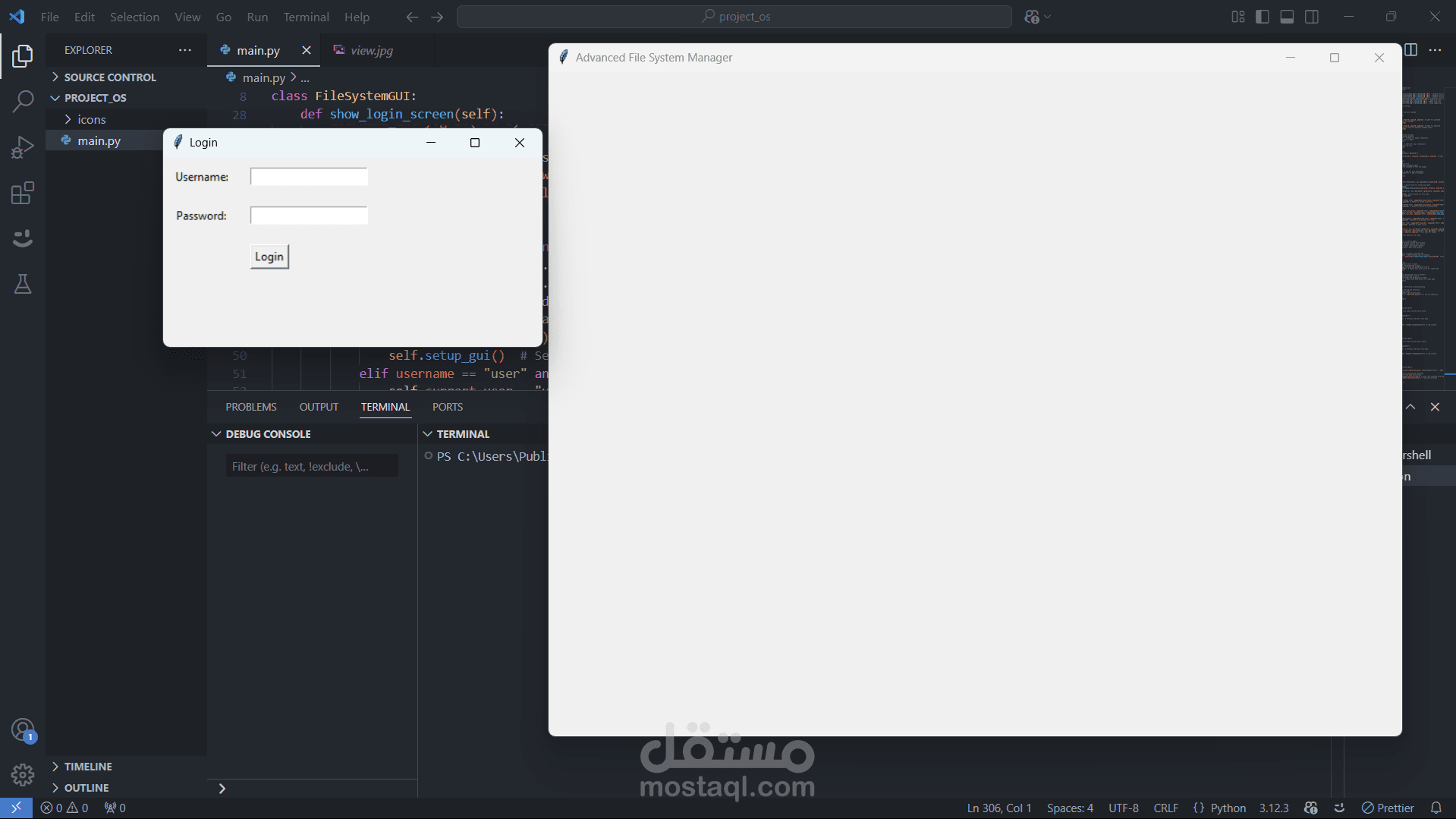Screen dimensions: 1456x819
Task: Show errors and warnings count in status bar
Action: (64, 808)
